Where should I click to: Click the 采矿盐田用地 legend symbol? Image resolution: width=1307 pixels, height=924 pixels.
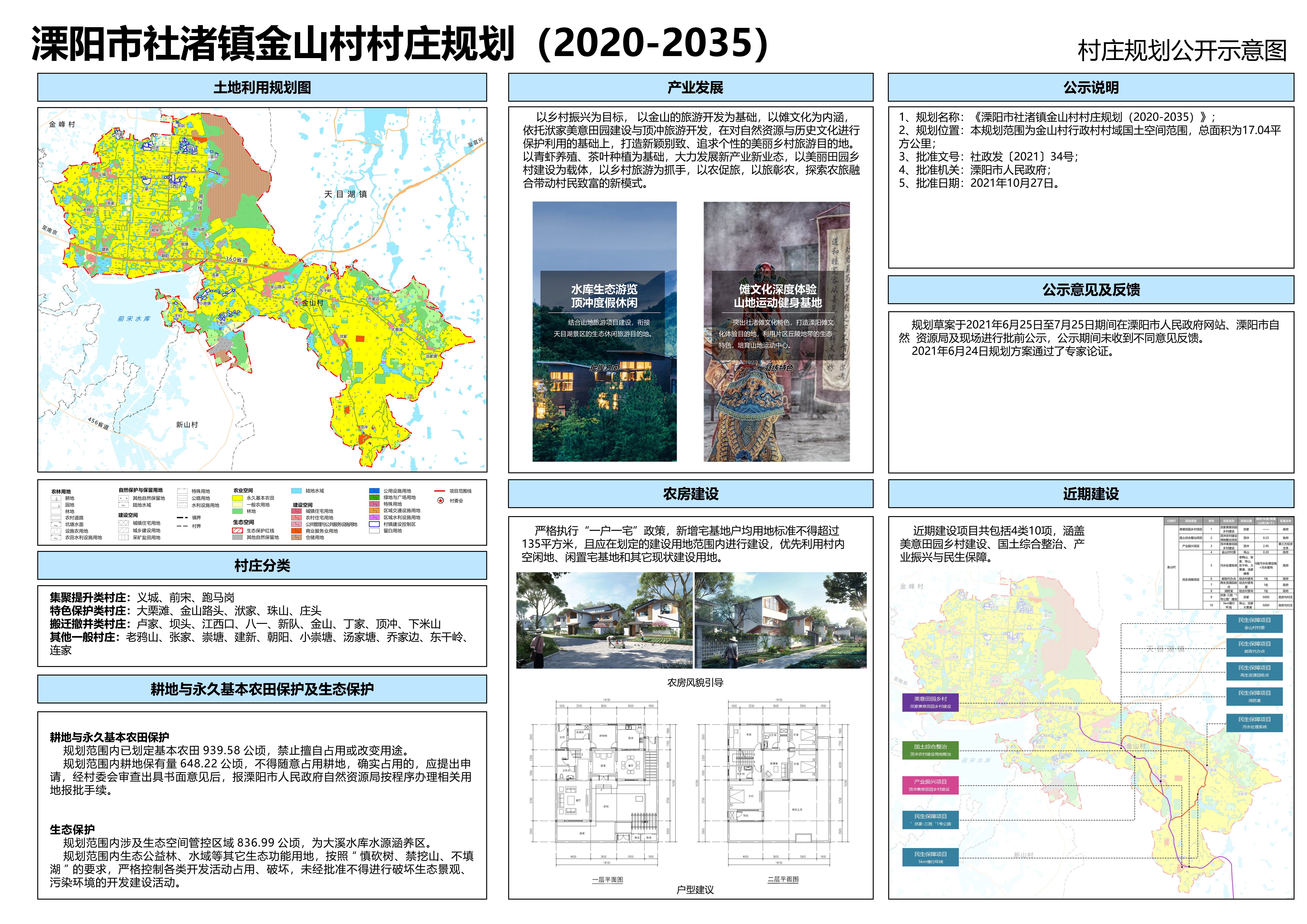124,538
